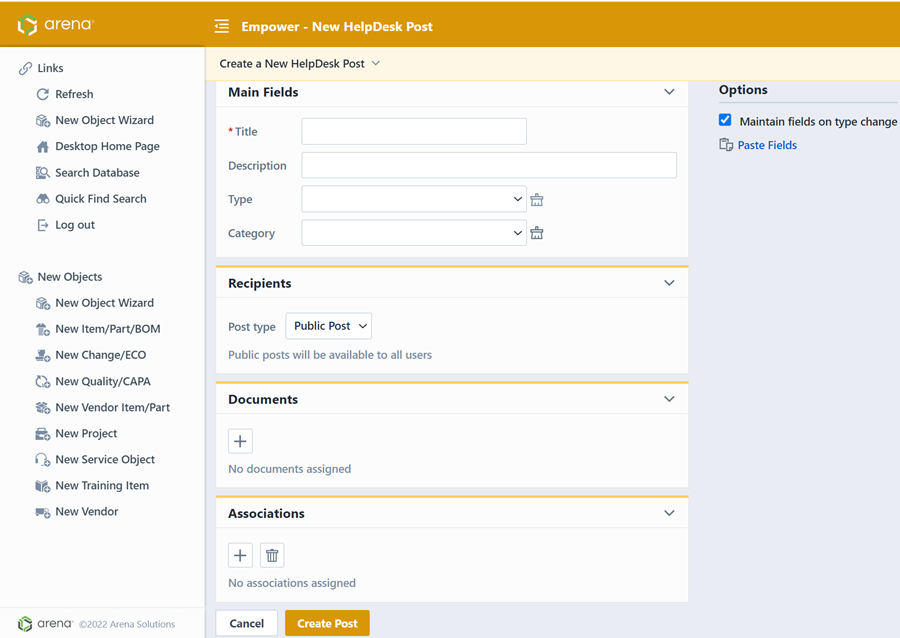Screen dimensions: 900x638
Task: Click the Cancel button
Action: (247, 624)
